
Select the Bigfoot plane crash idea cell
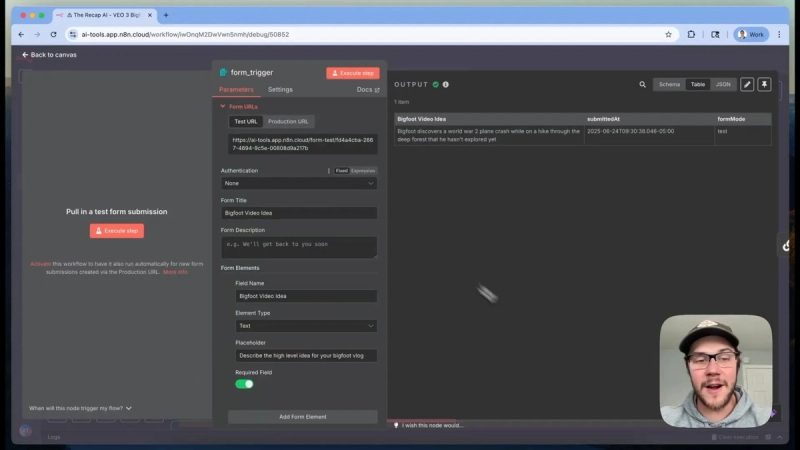pos(489,135)
